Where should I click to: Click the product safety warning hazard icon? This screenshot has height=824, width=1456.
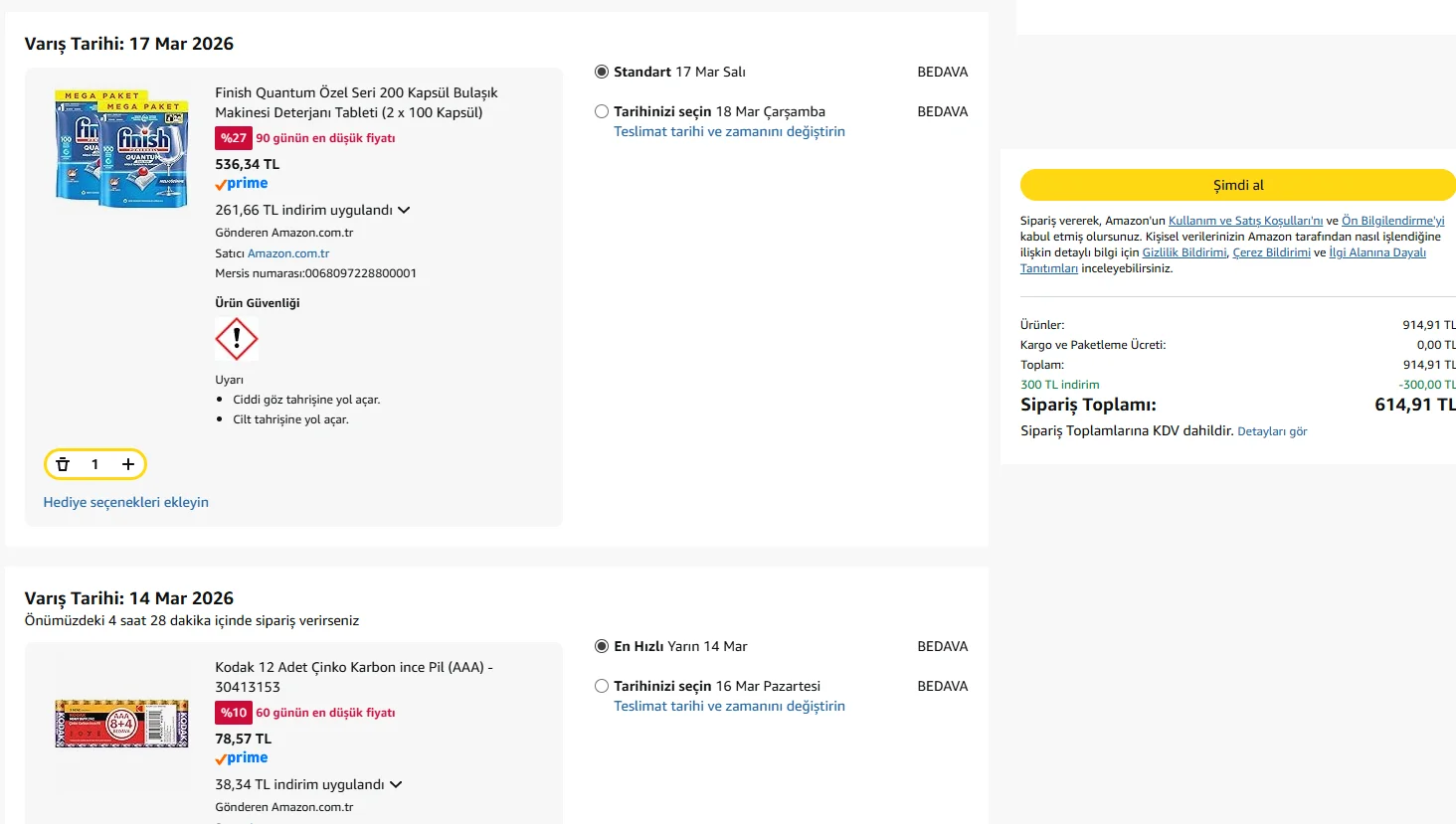237,339
